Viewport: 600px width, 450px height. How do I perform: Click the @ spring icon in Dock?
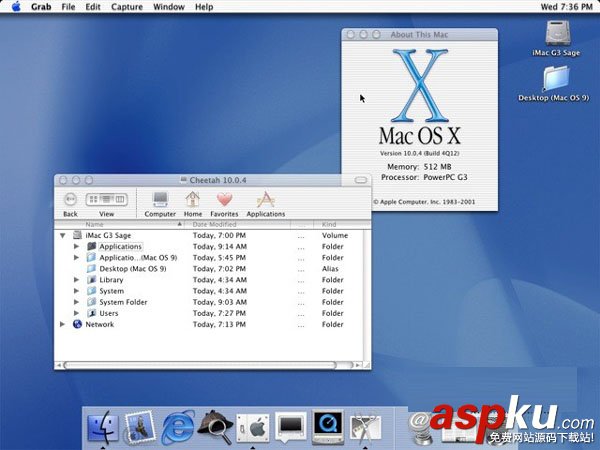click(x=421, y=427)
